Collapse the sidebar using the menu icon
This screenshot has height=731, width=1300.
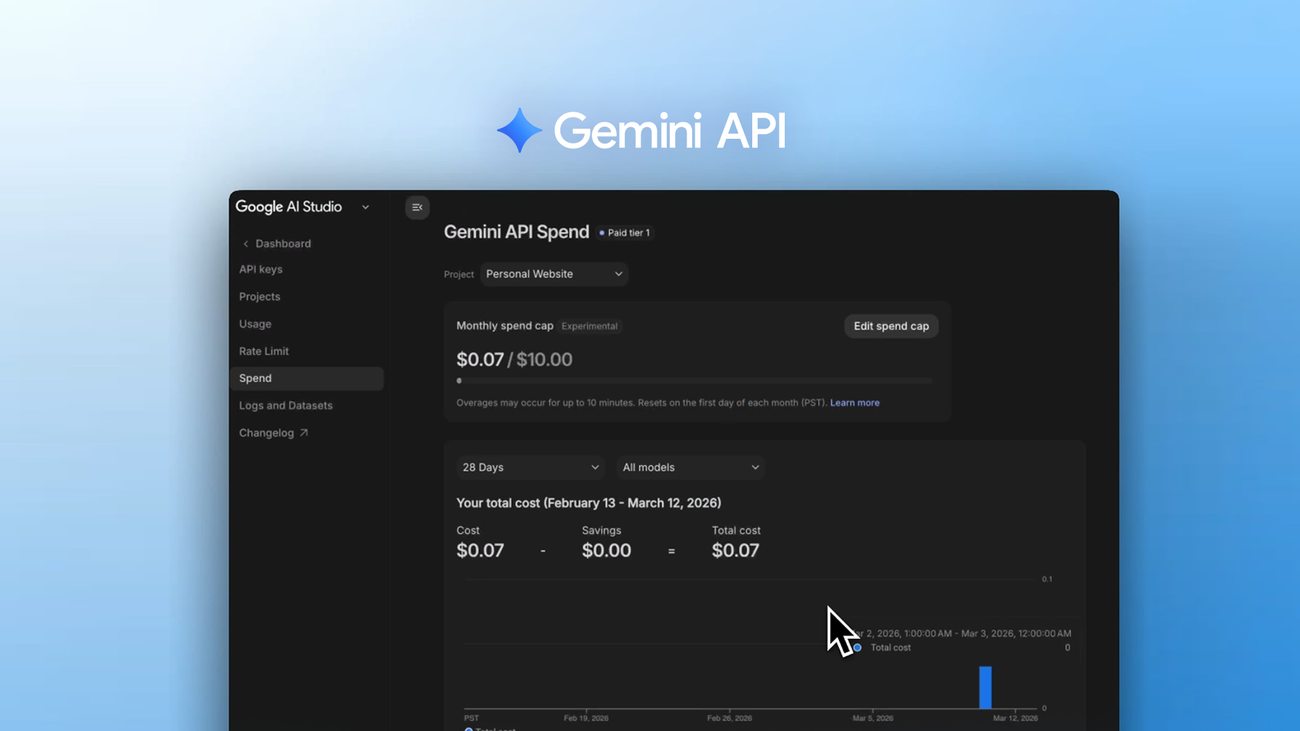pyautogui.click(x=417, y=207)
